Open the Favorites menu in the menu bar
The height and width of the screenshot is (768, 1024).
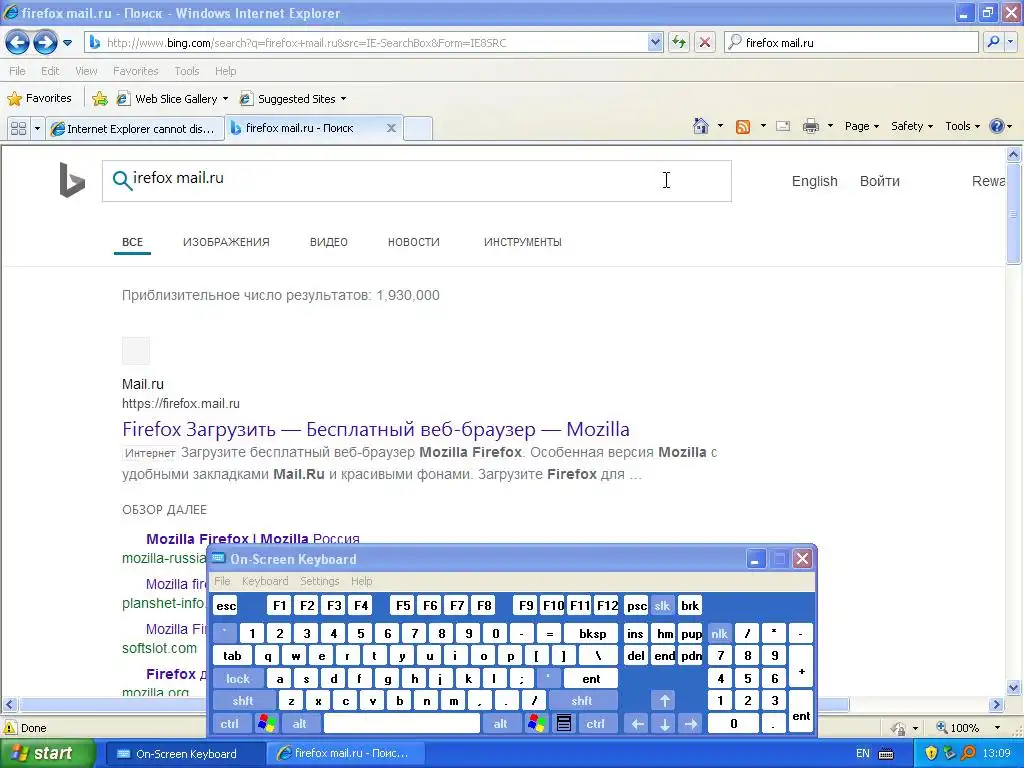pos(136,71)
